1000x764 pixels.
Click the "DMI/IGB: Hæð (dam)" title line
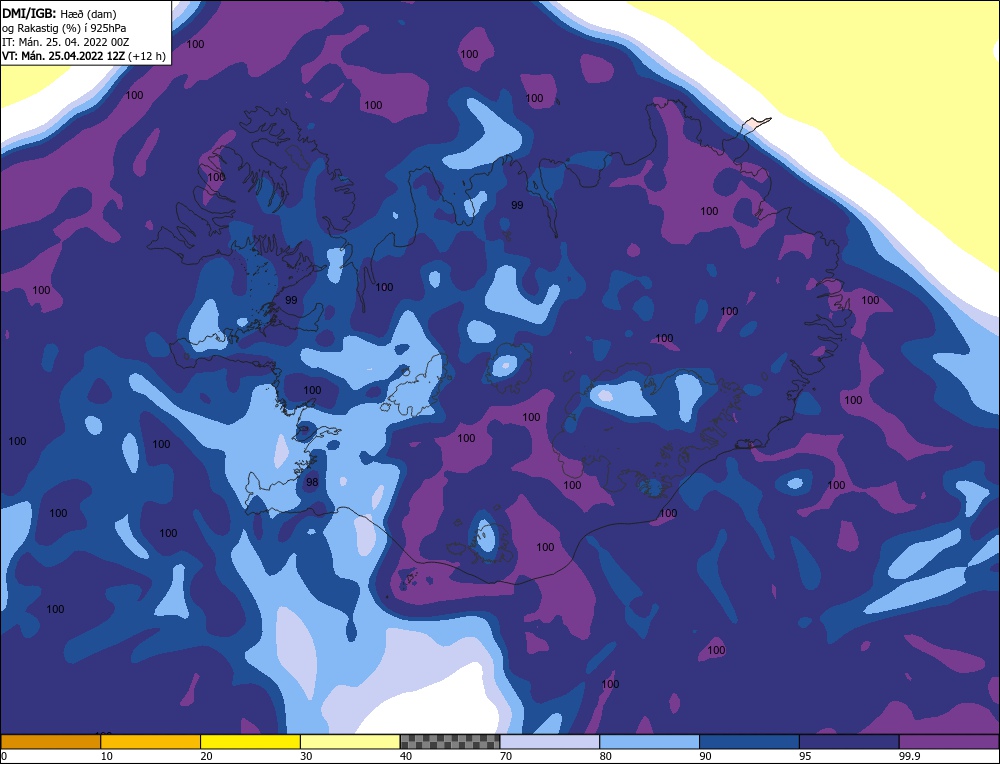tap(59, 13)
